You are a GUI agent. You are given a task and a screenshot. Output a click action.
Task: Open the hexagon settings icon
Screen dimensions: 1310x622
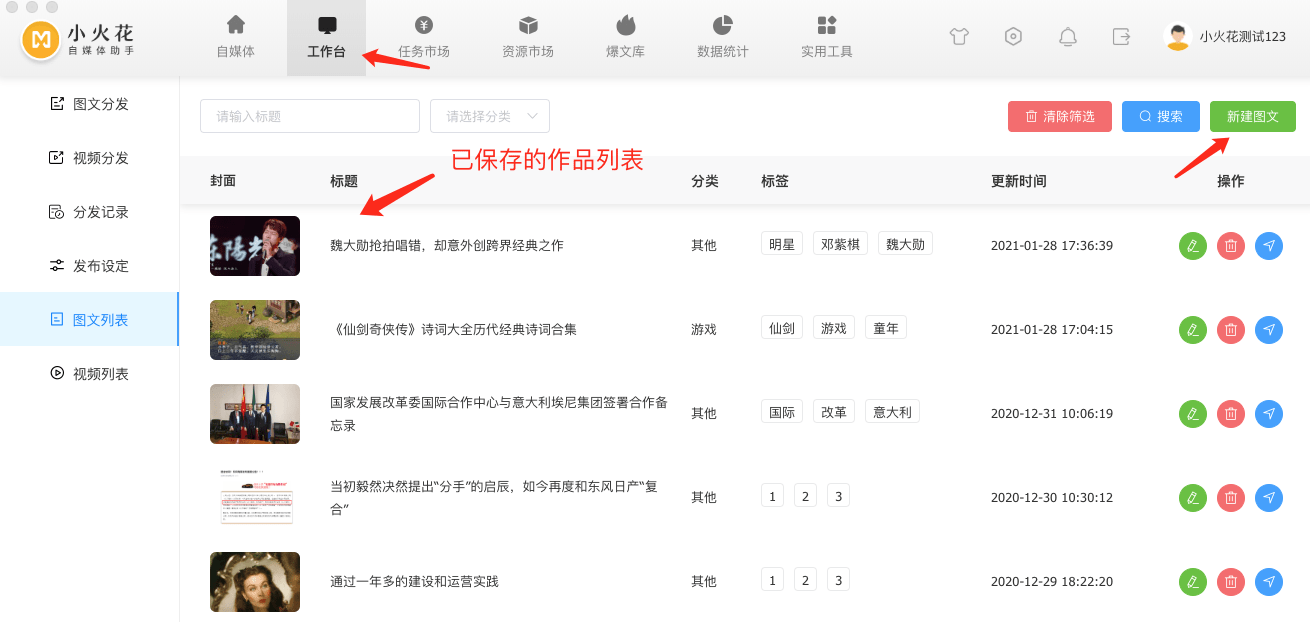[1013, 37]
